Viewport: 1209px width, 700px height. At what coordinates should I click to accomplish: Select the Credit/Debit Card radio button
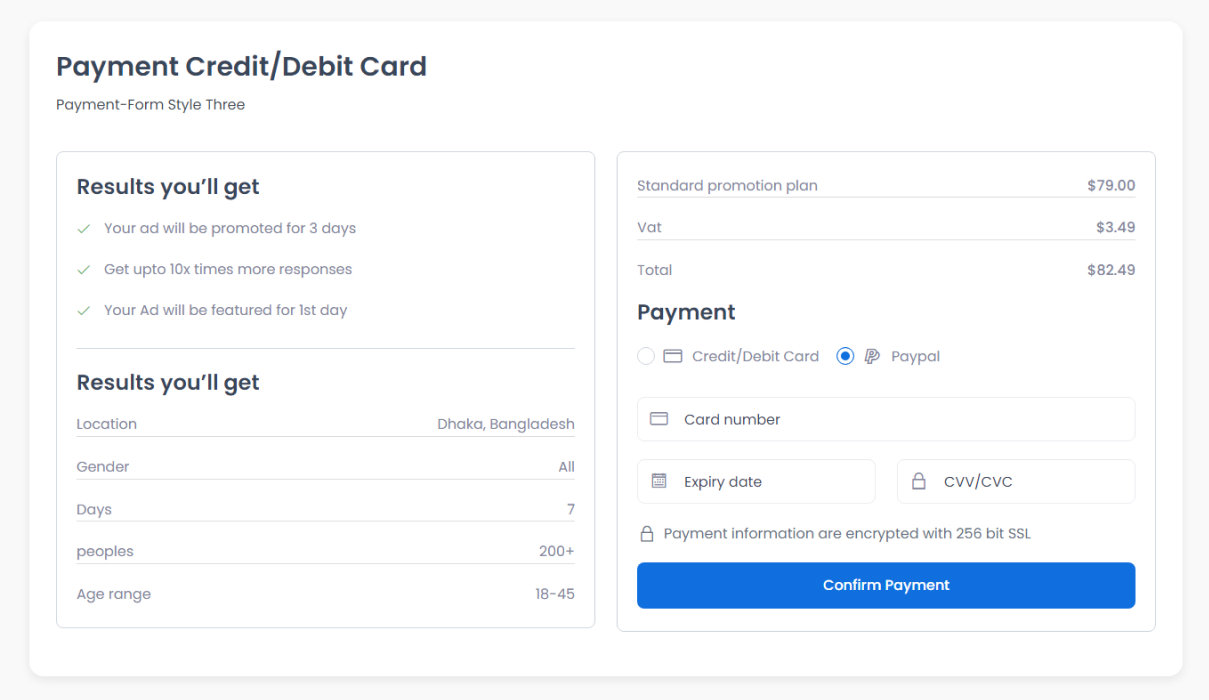tap(646, 356)
